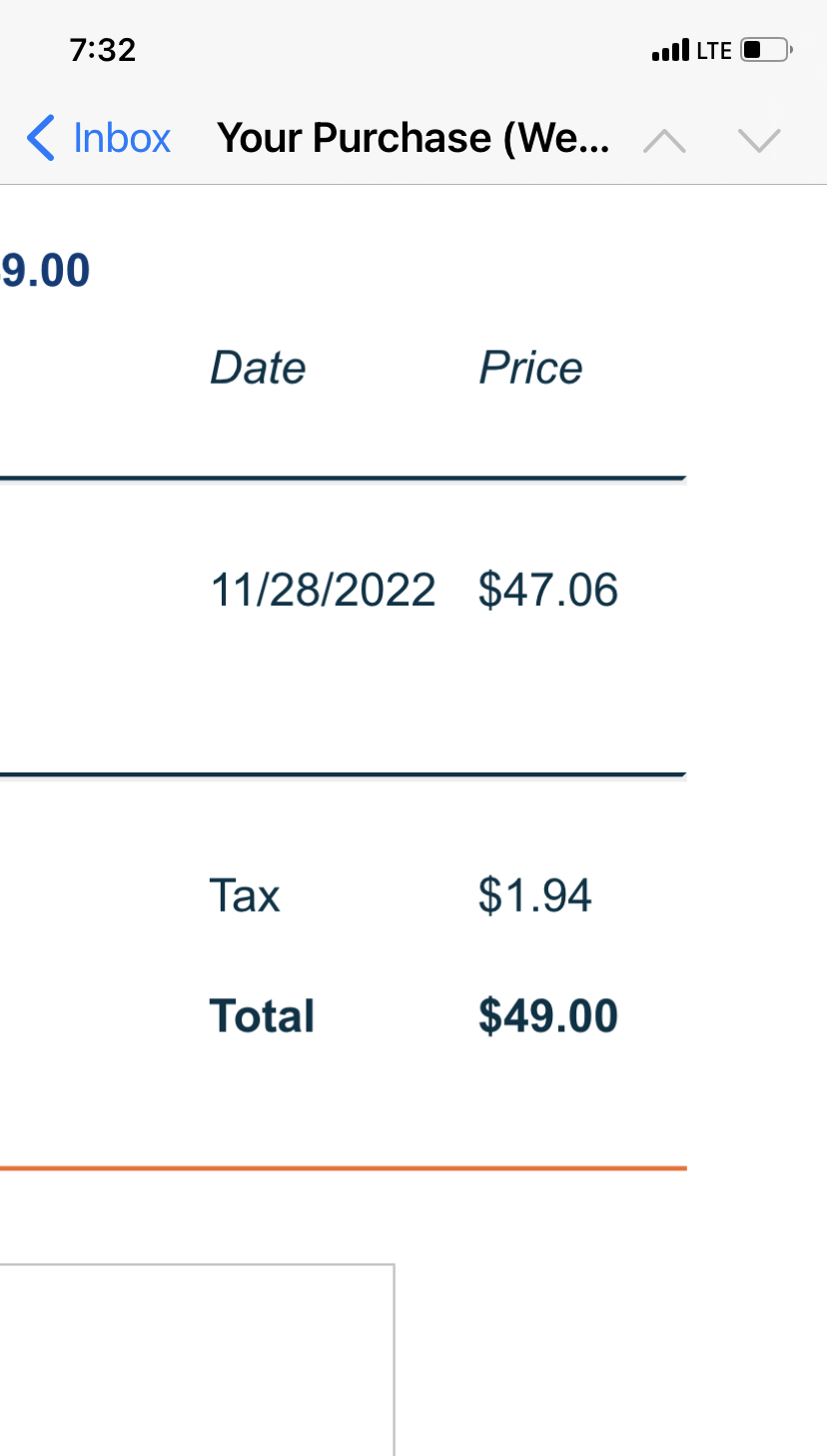Tap the 11/28/2022 purchase date
The image size is (827, 1456).
pyautogui.click(x=323, y=590)
